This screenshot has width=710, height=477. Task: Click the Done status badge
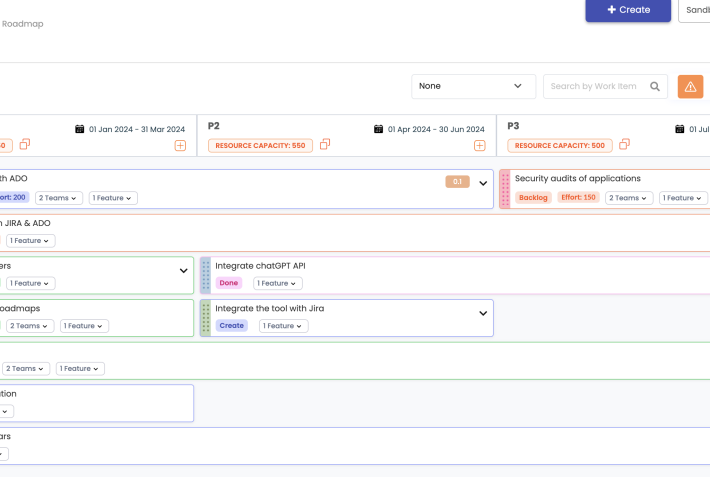[229, 284]
